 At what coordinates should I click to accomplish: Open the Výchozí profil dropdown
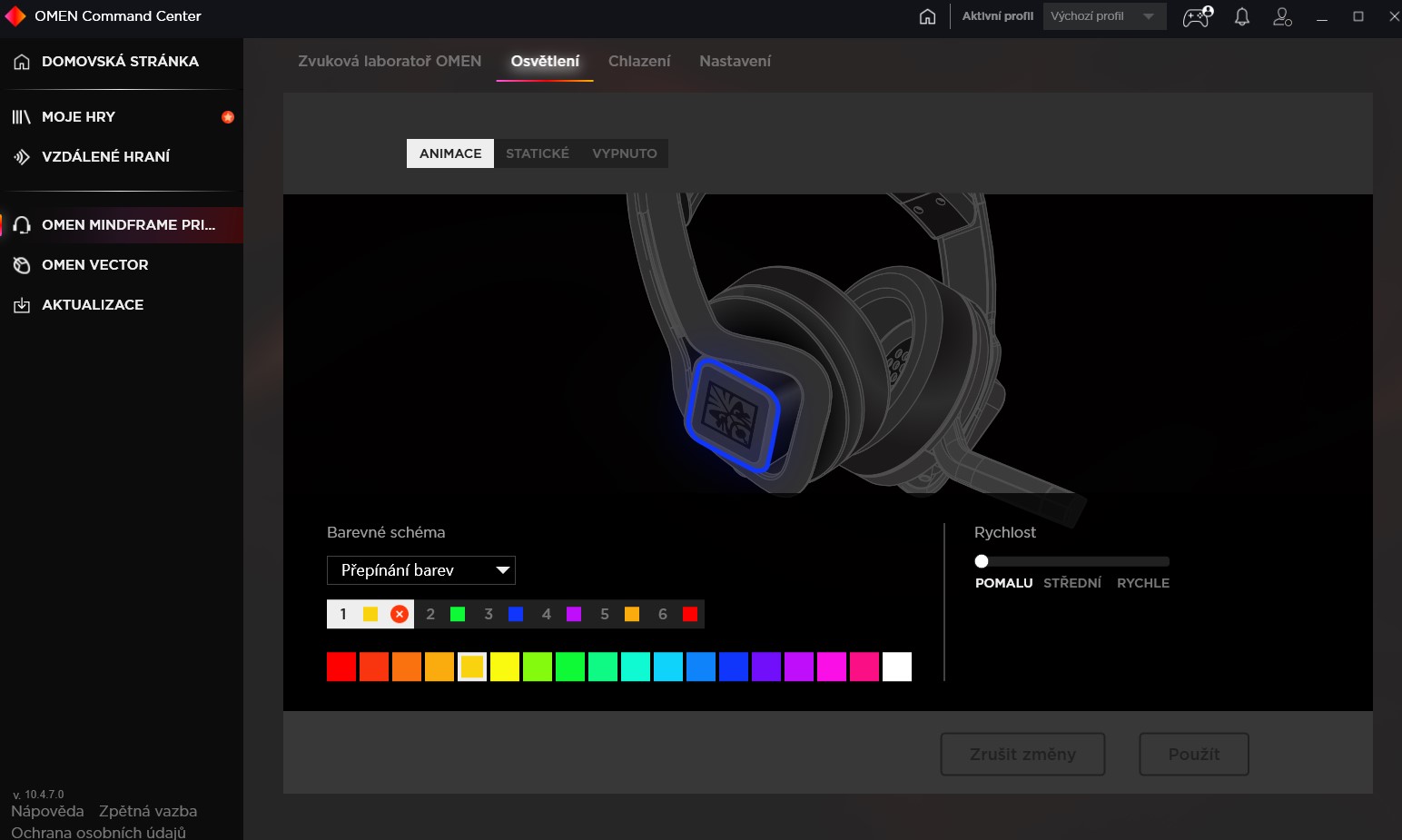[1104, 16]
